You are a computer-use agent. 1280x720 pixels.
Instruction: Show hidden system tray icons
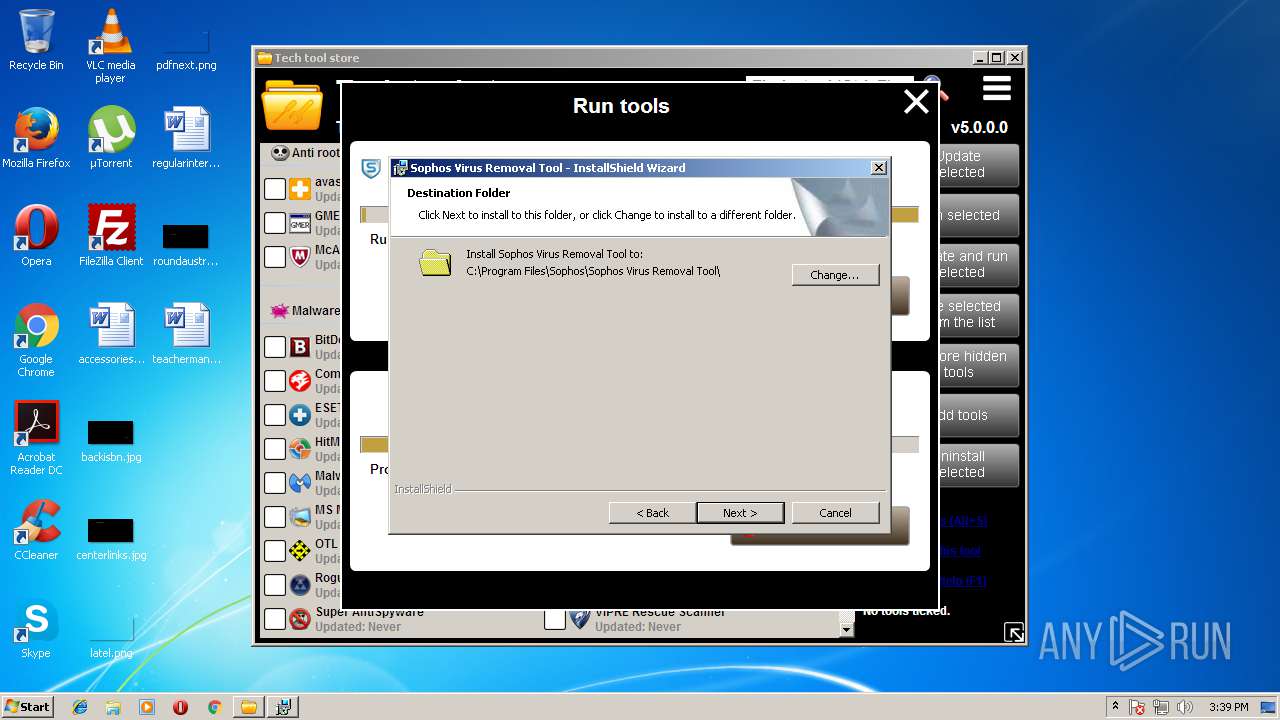coord(1115,707)
